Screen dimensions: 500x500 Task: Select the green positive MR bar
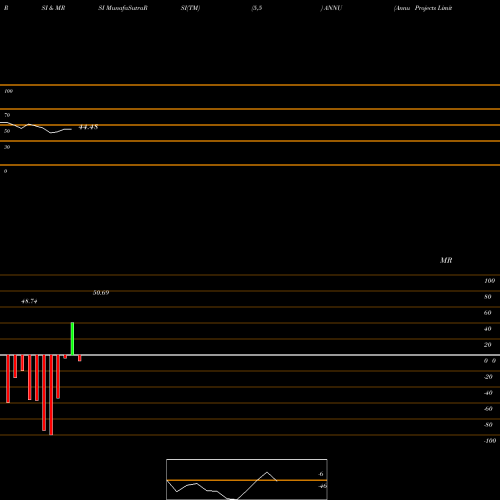[x=72, y=339]
